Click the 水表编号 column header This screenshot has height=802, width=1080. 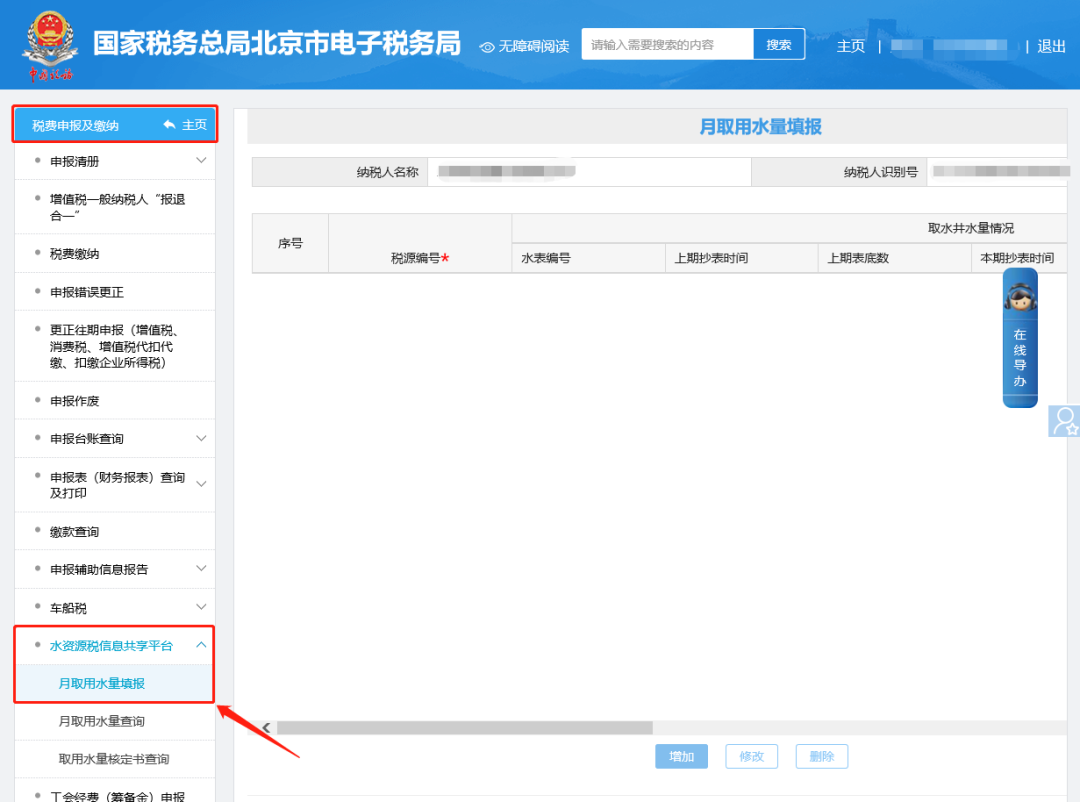coord(589,258)
